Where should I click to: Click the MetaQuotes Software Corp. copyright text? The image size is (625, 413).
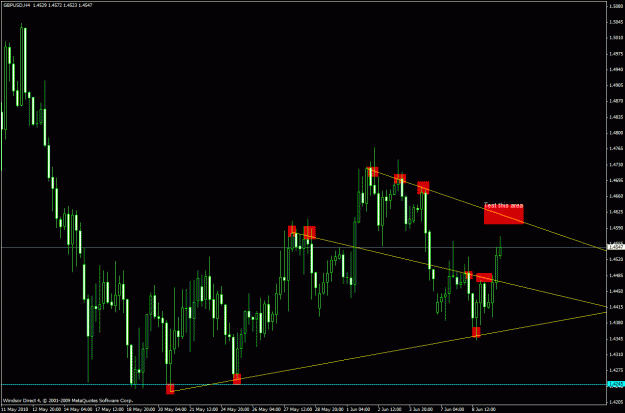[68, 400]
